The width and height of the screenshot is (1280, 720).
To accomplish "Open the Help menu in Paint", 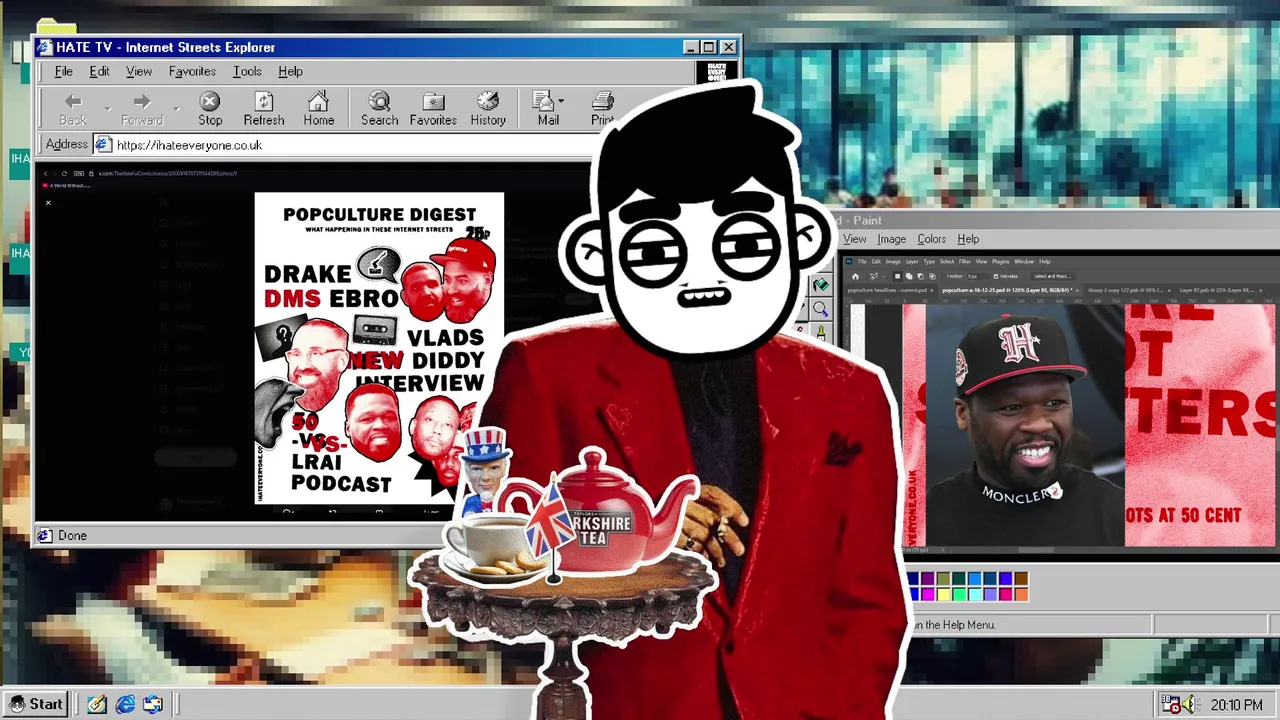I will (968, 239).
